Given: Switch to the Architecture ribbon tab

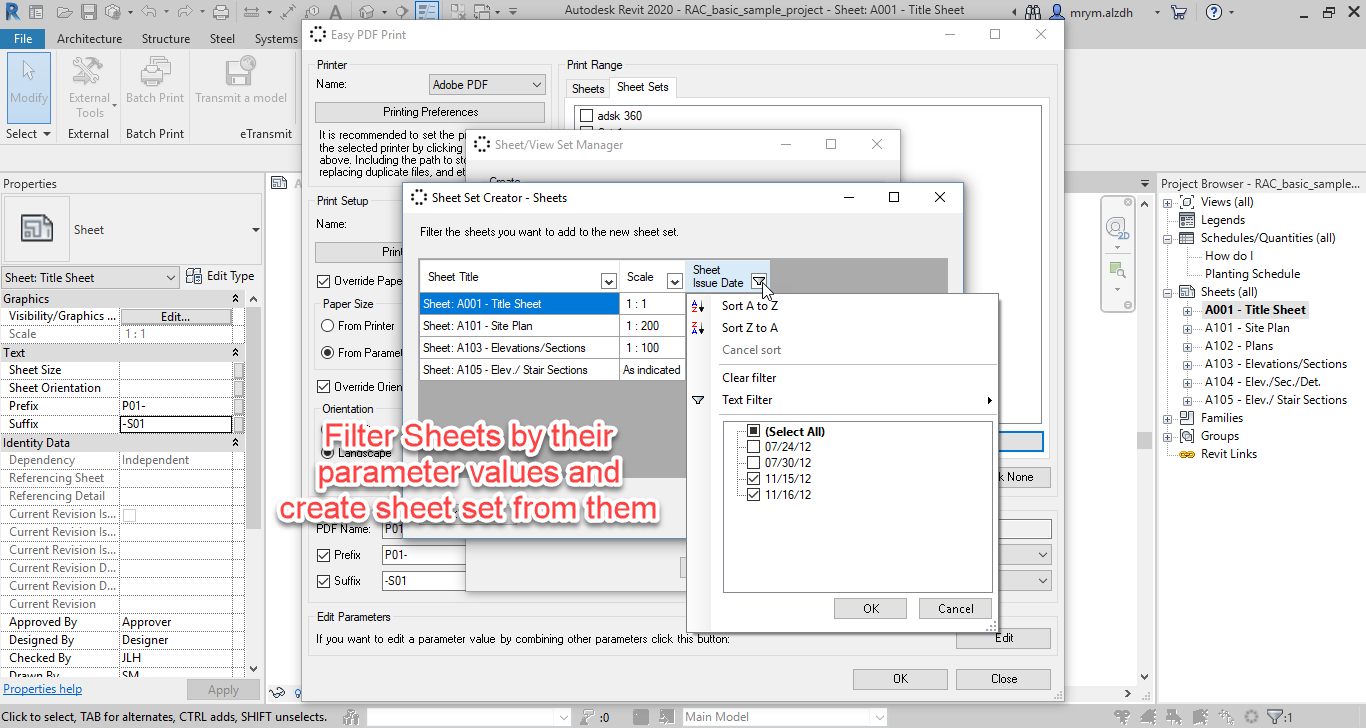Looking at the screenshot, I should tap(89, 39).
